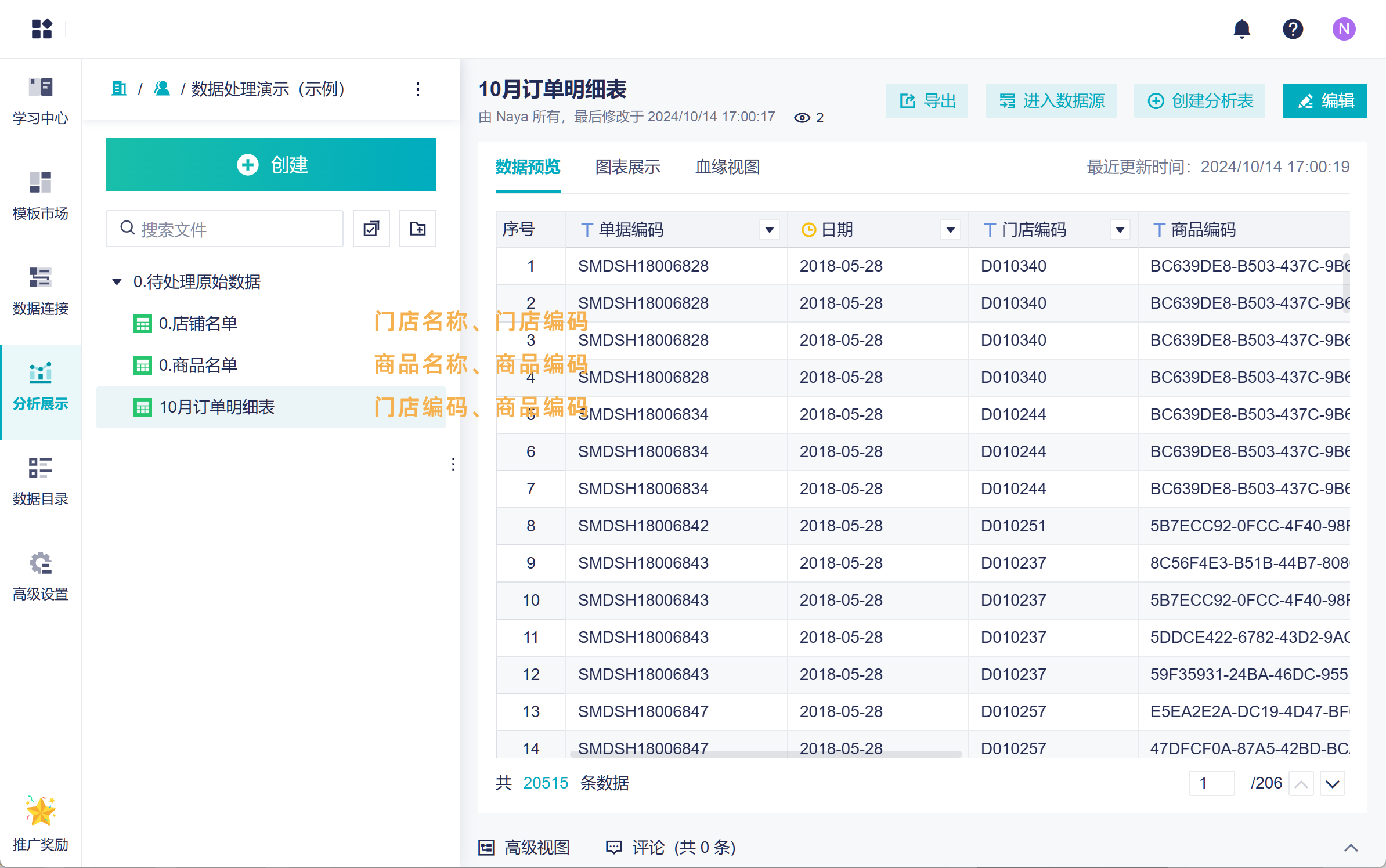1386x868 pixels.
Task: Collapse the 0.待处理原始数据 folder
Action: 117,282
